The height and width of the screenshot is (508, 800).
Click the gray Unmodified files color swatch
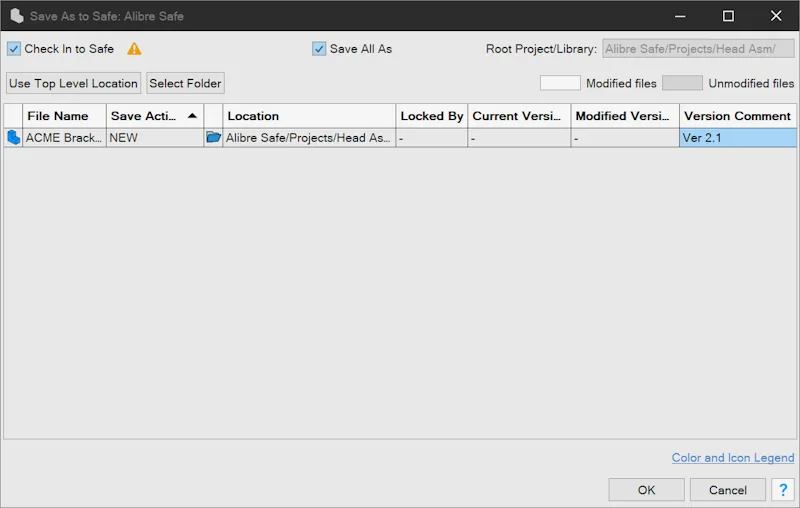[682, 83]
